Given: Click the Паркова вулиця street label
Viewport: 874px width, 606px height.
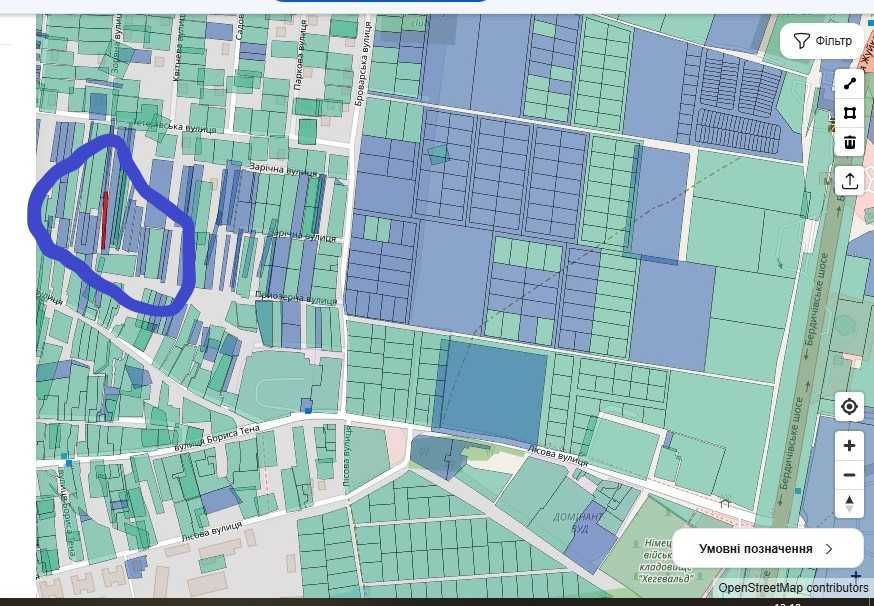Looking at the screenshot, I should point(301,55).
